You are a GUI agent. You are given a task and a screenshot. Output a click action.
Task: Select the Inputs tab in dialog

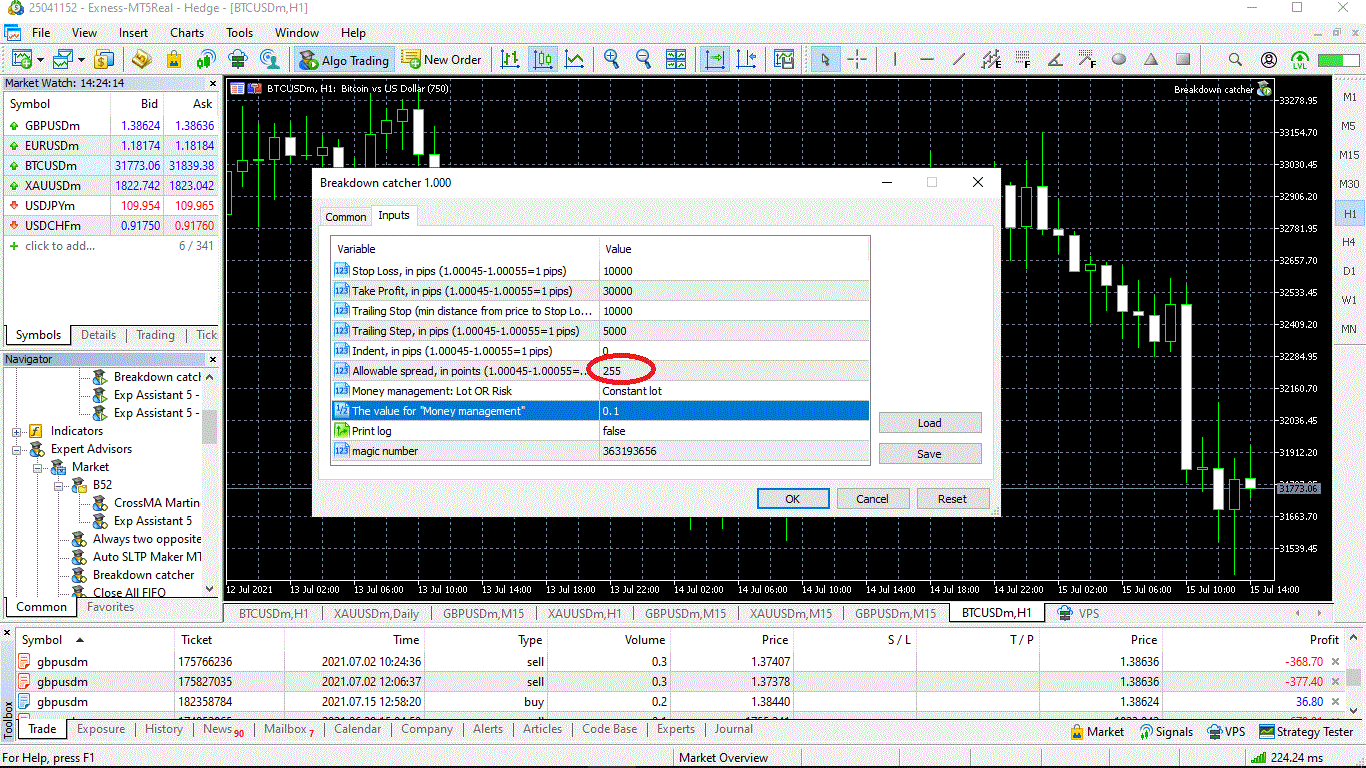click(x=394, y=215)
